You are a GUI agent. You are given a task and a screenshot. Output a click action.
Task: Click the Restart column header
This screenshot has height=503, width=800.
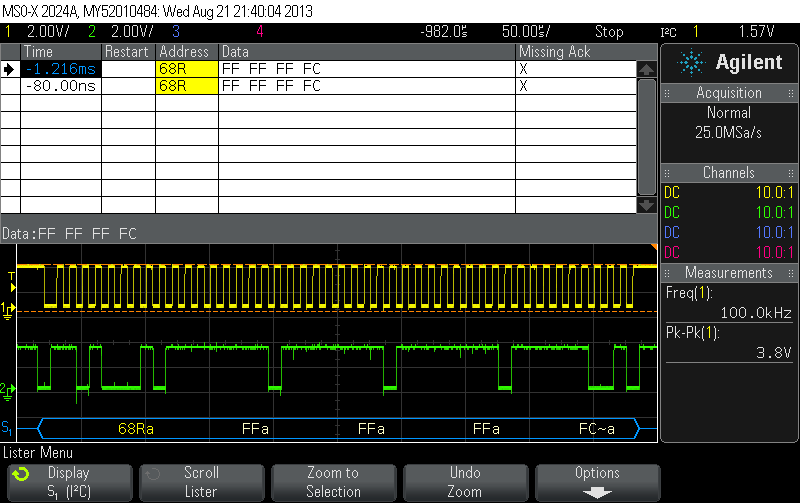coord(127,52)
